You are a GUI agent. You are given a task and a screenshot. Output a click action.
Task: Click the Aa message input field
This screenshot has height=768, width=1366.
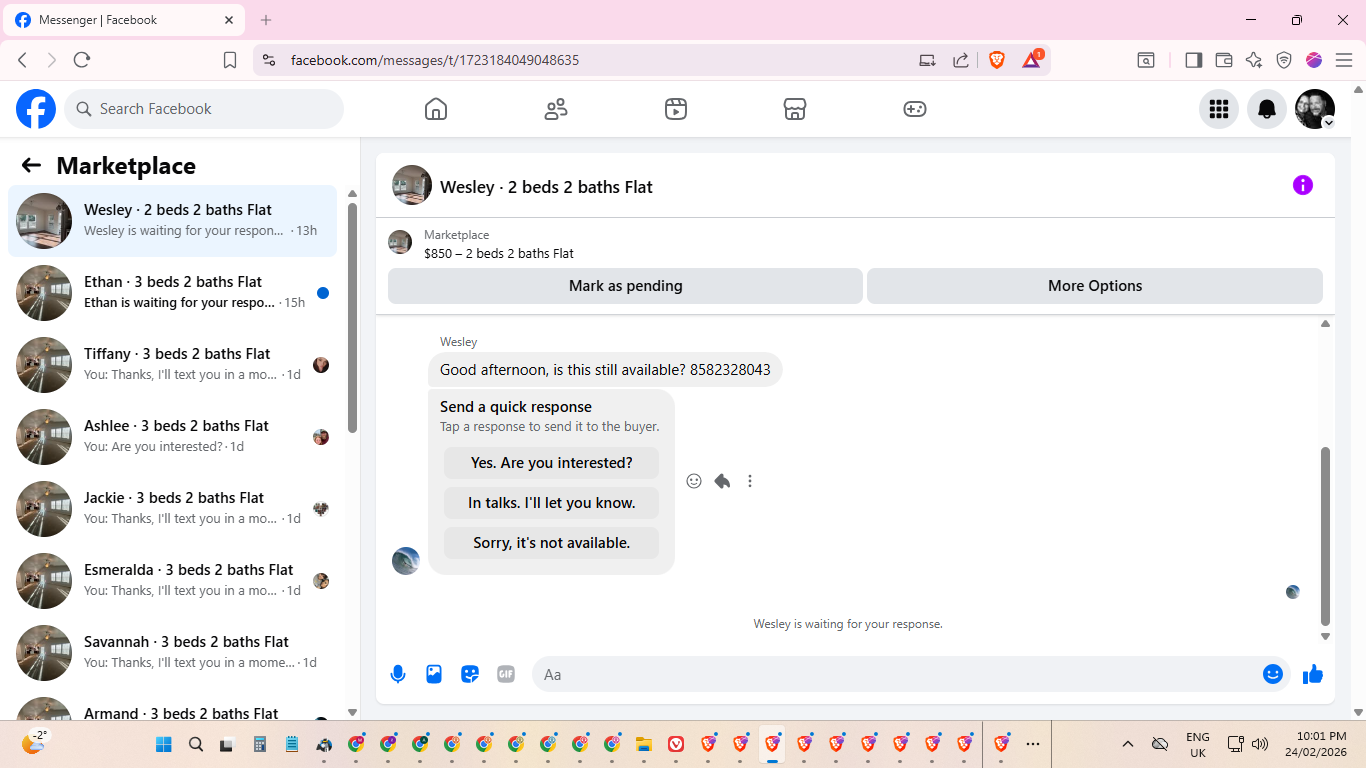pos(900,675)
